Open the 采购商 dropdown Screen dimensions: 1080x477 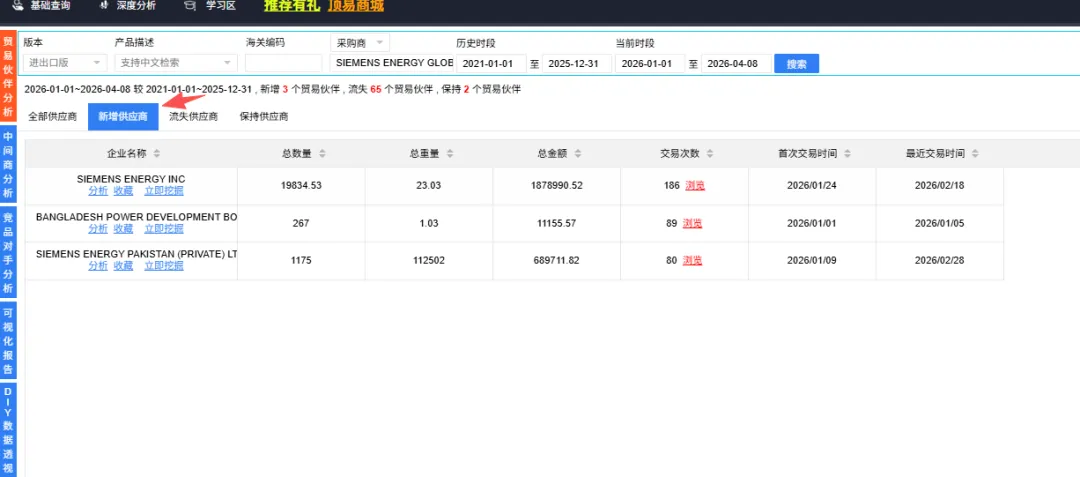360,43
